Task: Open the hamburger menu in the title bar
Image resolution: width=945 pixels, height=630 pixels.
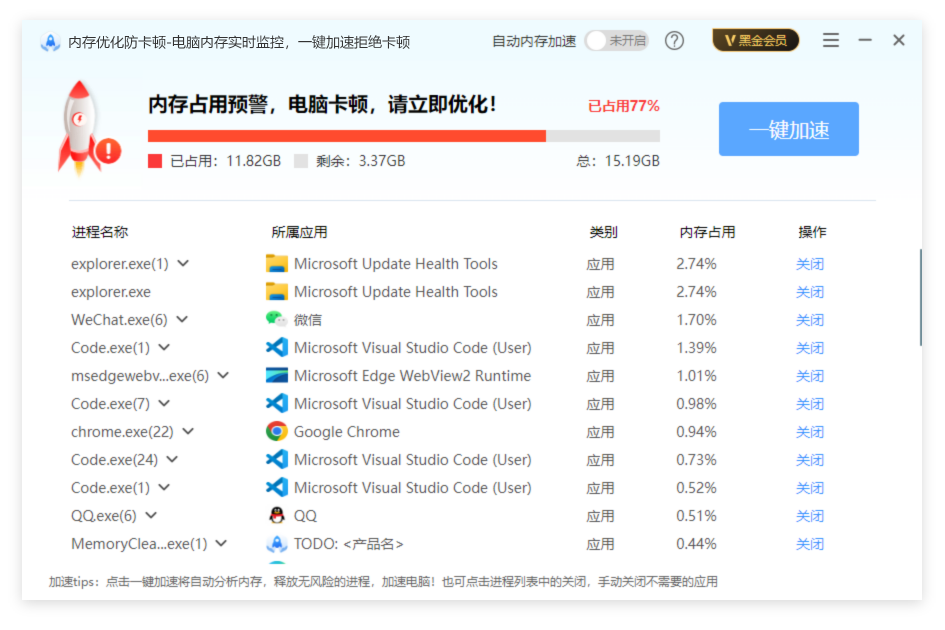Action: [x=830, y=40]
